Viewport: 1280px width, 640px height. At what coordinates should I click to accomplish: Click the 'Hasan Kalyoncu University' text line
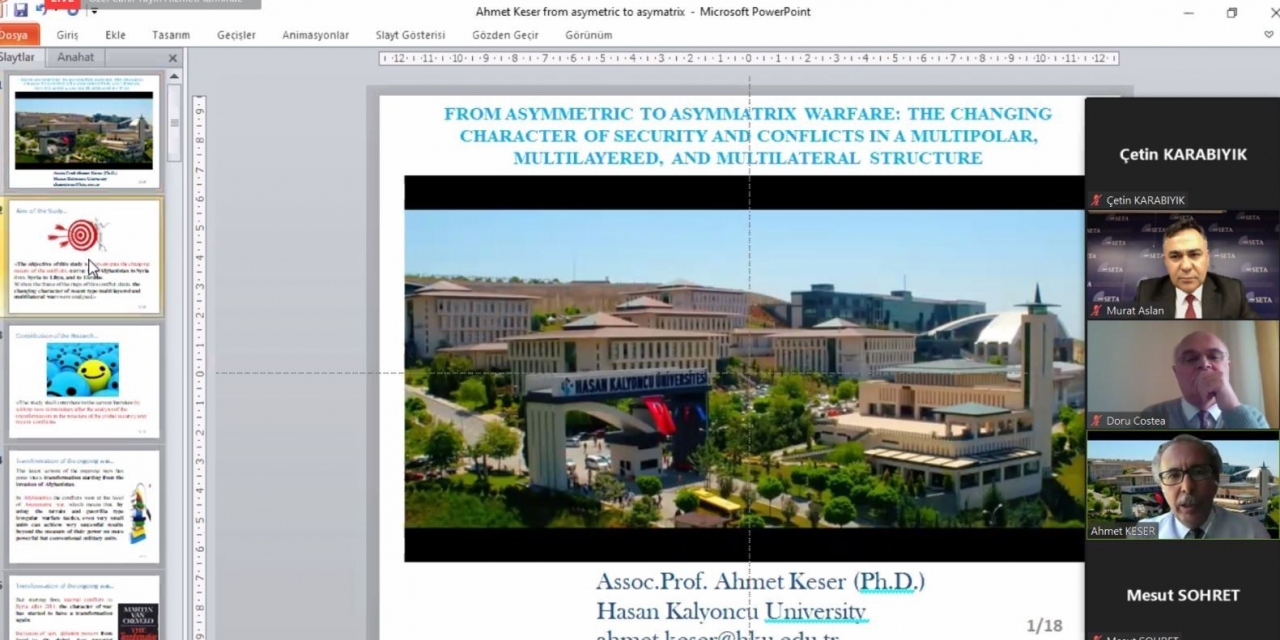click(731, 610)
